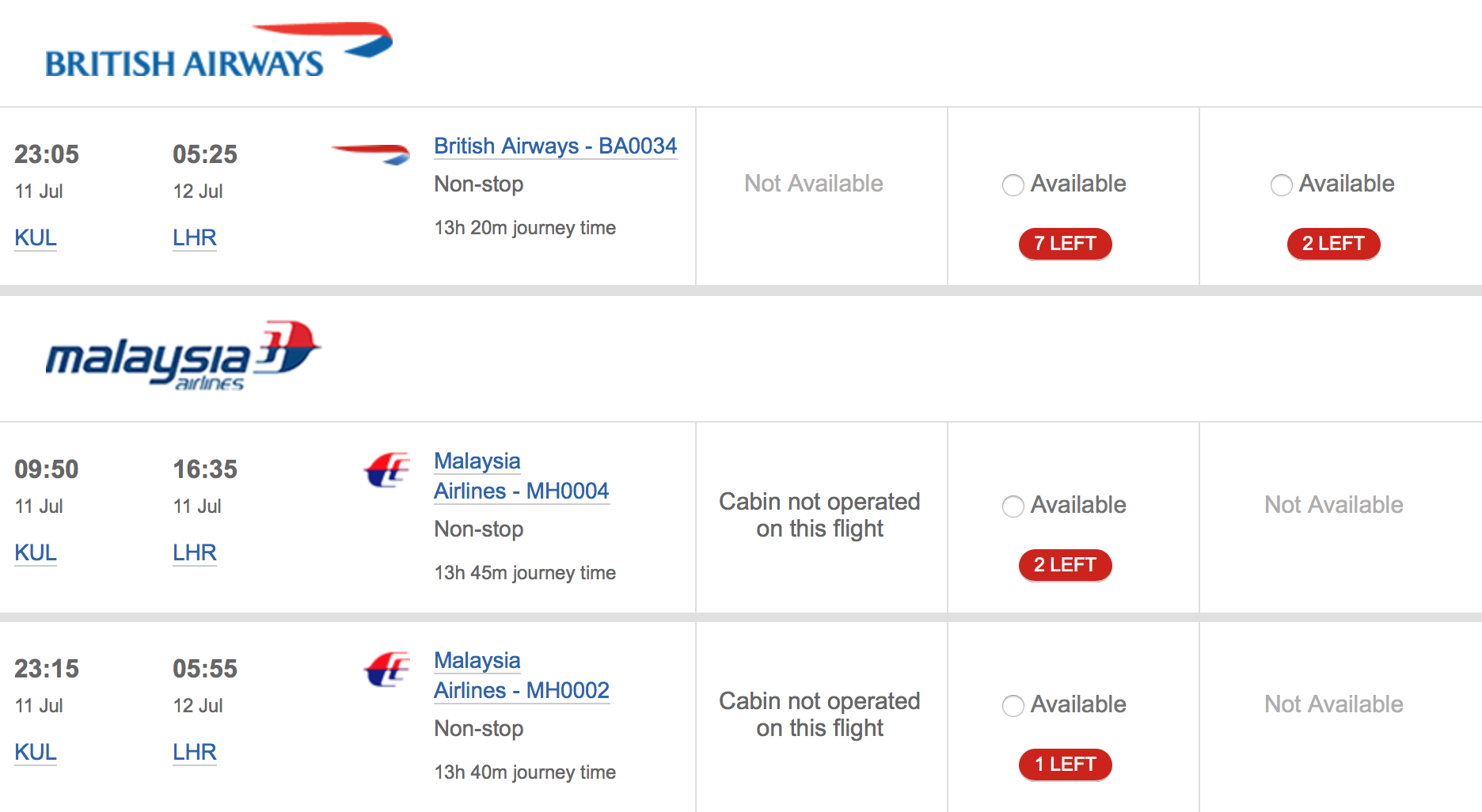The width and height of the screenshot is (1482, 812).
Task: Click LHR link on the 05:55 arrival
Action: [x=195, y=753]
